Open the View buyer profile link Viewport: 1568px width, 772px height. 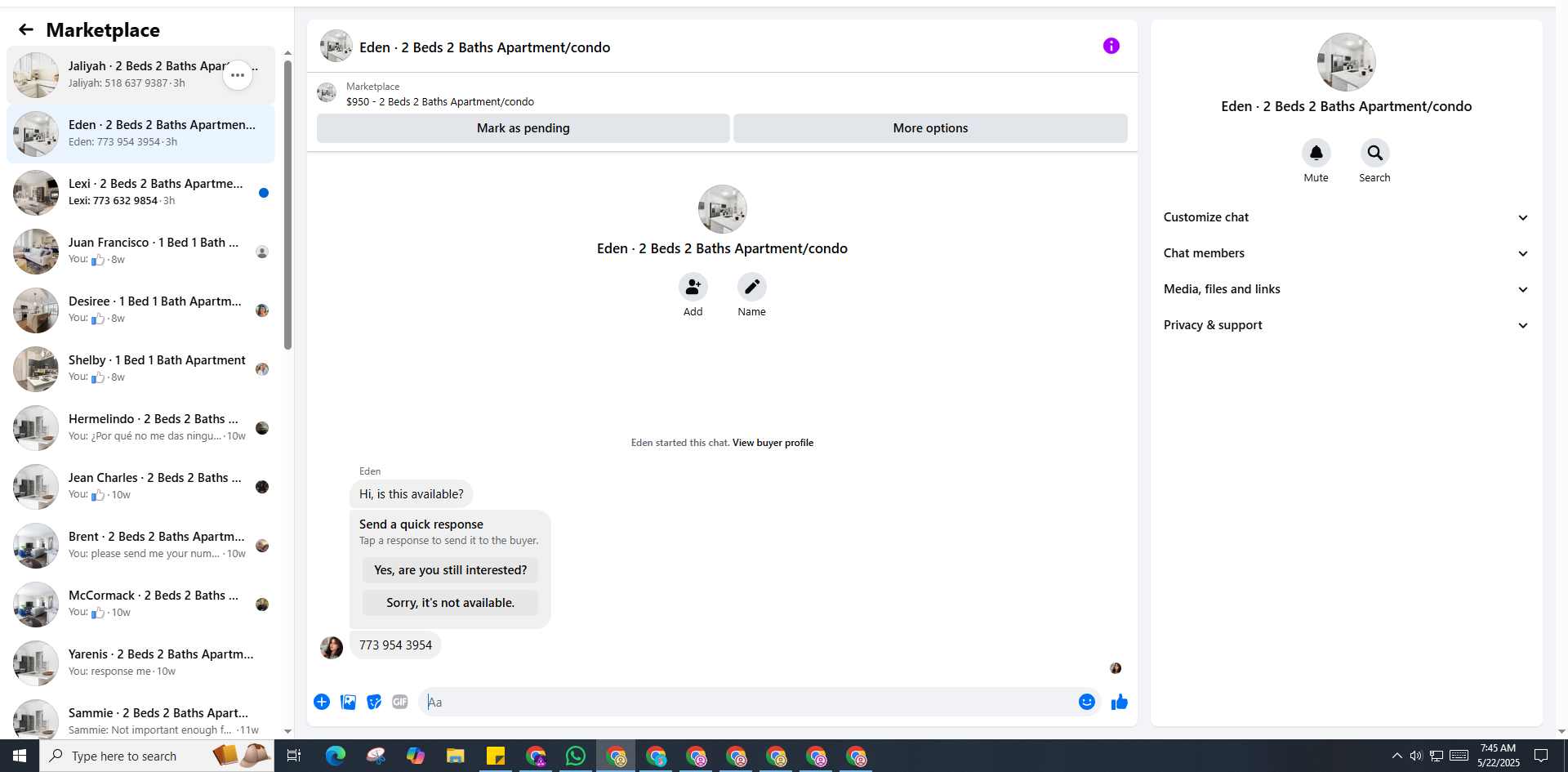point(773,443)
